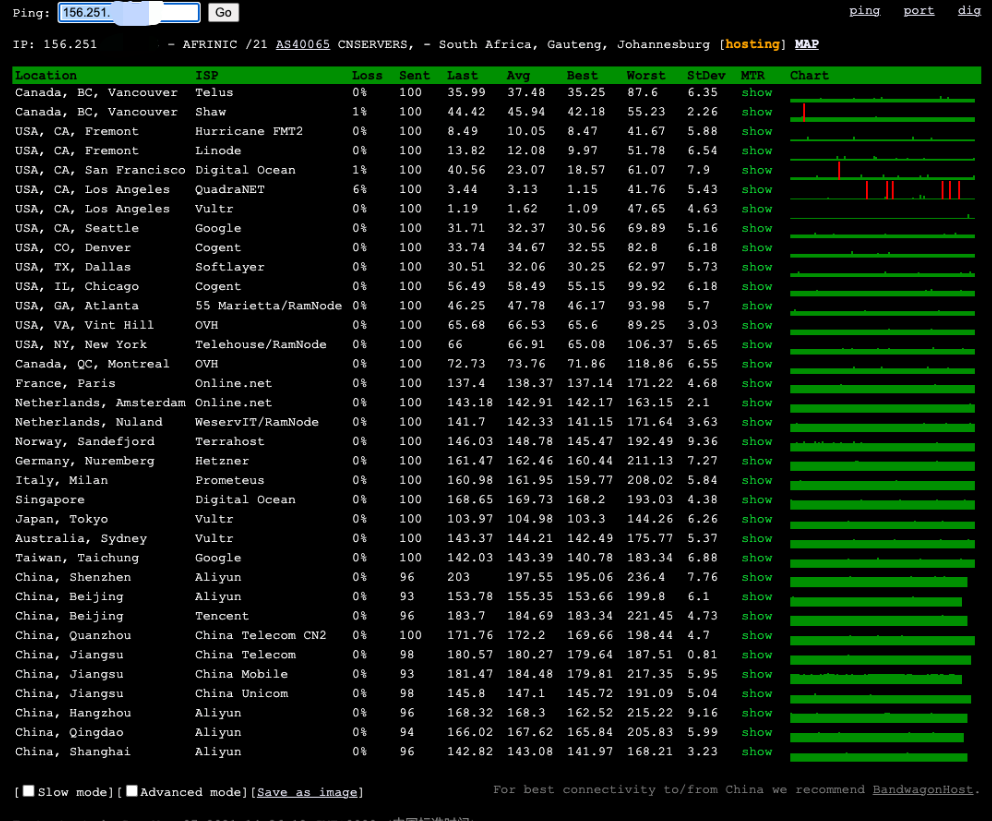The width and height of the screenshot is (992, 821).
Task: Click the Sandefjord Terrahost latency chart
Action: pos(883,445)
